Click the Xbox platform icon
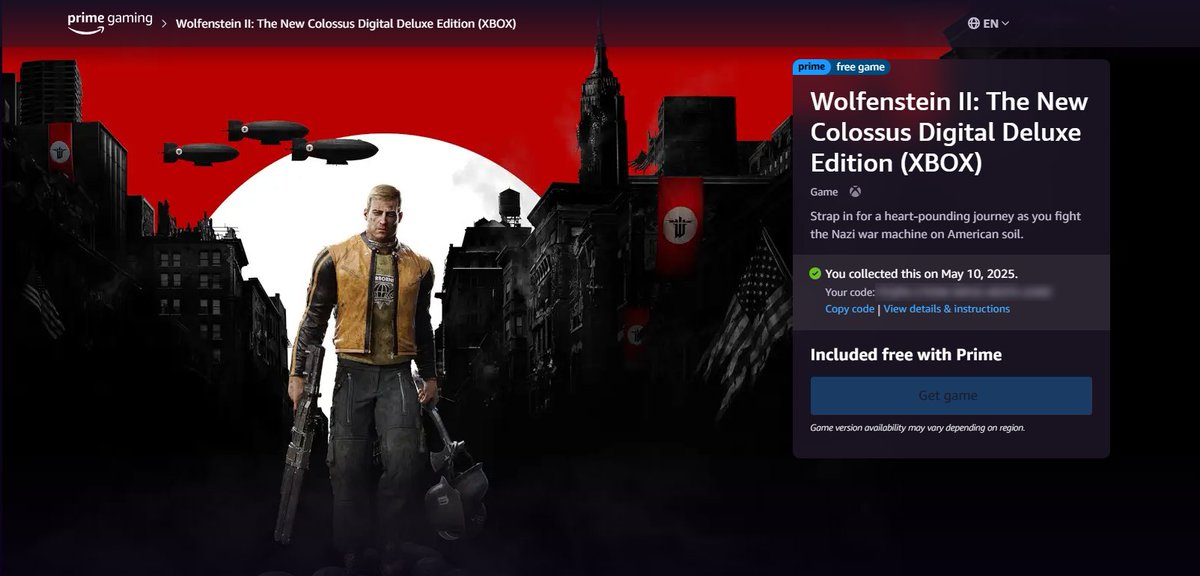 [855, 191]
